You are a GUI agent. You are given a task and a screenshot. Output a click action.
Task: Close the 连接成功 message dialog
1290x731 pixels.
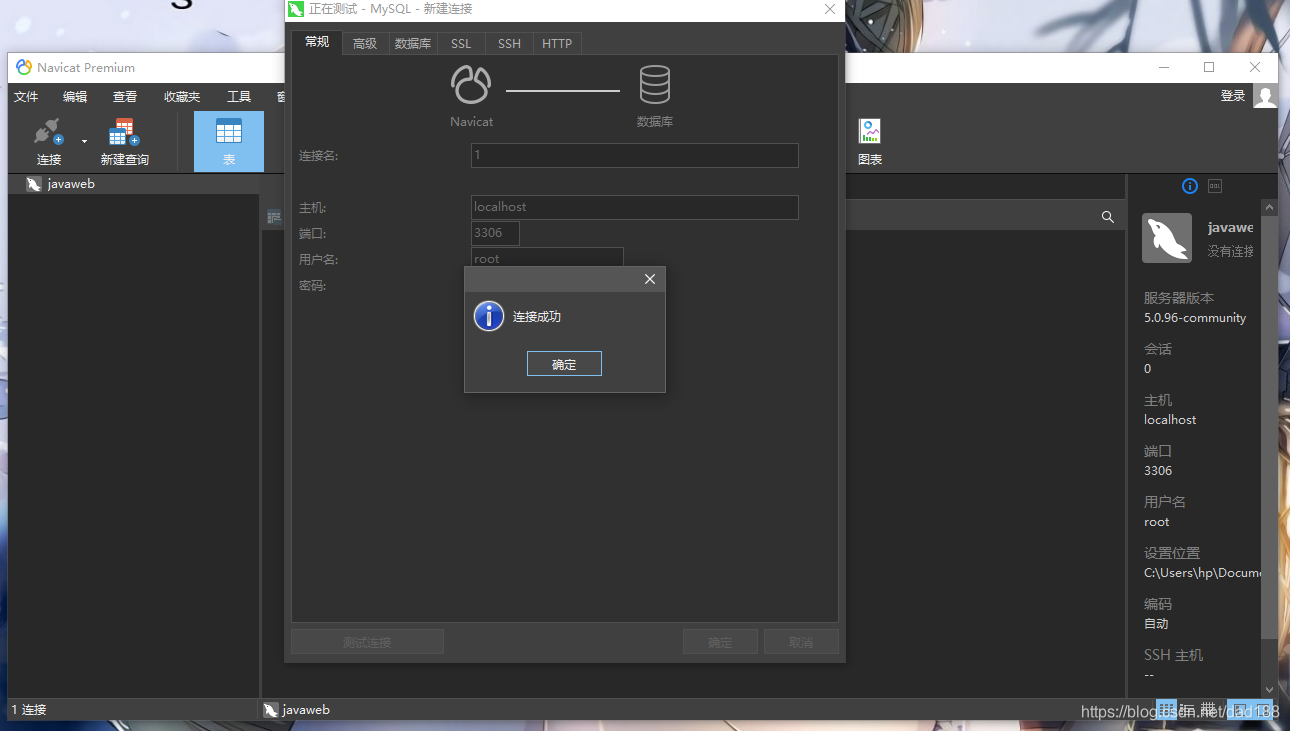click(x=650, y=279)
